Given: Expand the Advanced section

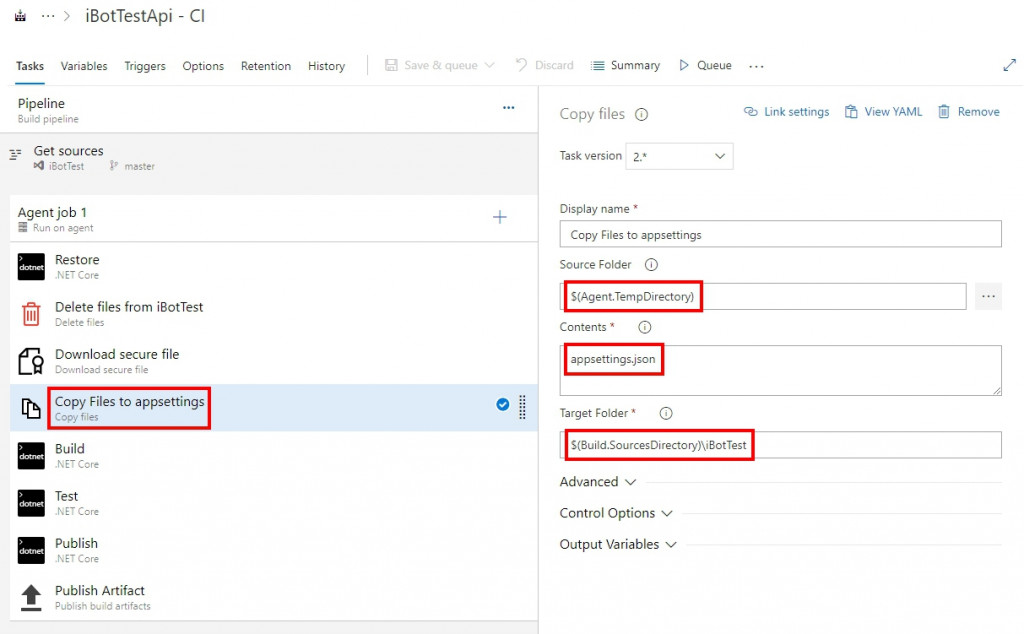Looking at the screenshot, I should click(x=598, y=482).
